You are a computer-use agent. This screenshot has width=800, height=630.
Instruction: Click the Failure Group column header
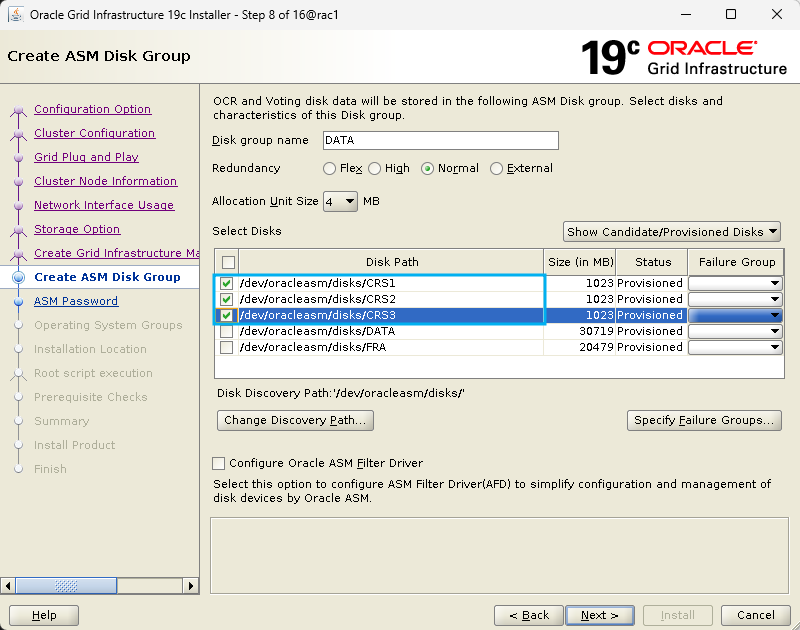pyautogui.click(x=736, y=262)
